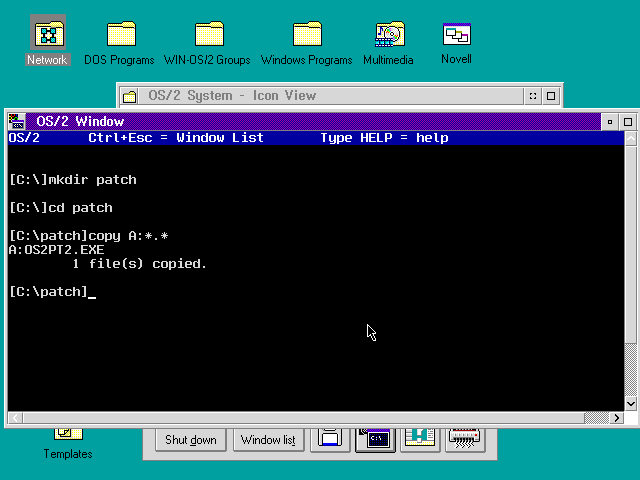
Task: Hide the OS/2 System Icon View window
Action: (x=533, y=96)
